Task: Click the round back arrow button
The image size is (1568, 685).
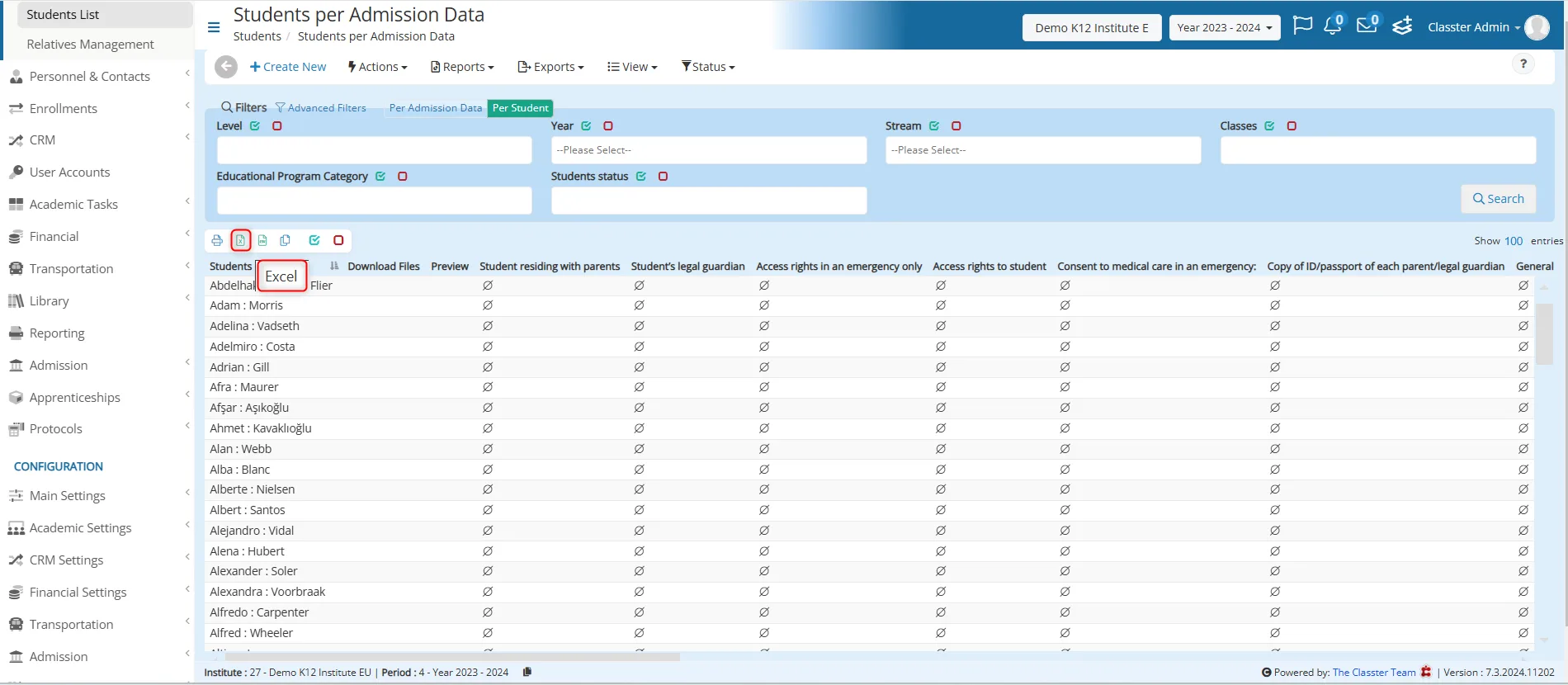Action: (x=226, y=67)
